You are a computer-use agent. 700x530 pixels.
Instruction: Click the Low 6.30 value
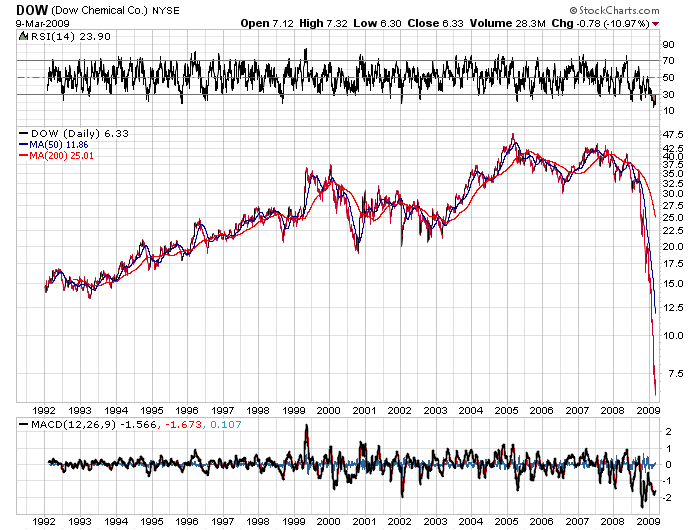tap(377, 23)
